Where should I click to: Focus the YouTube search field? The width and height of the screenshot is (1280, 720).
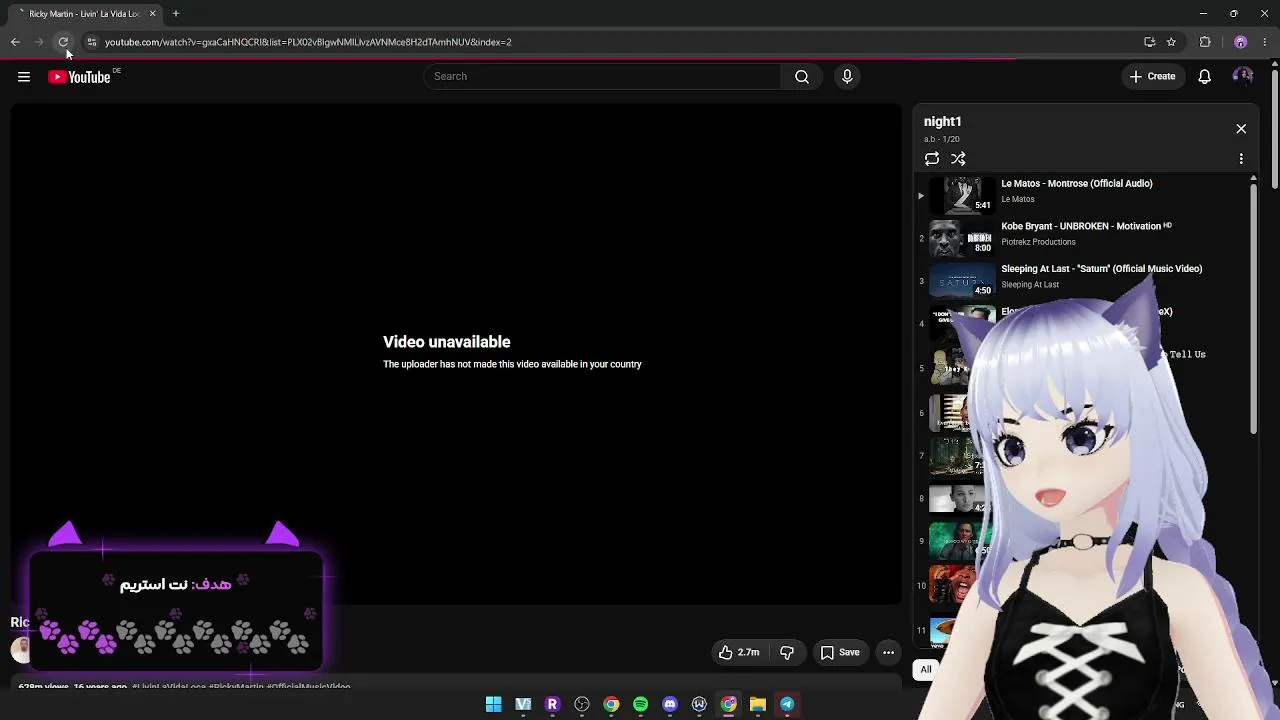tap(602, 77)
